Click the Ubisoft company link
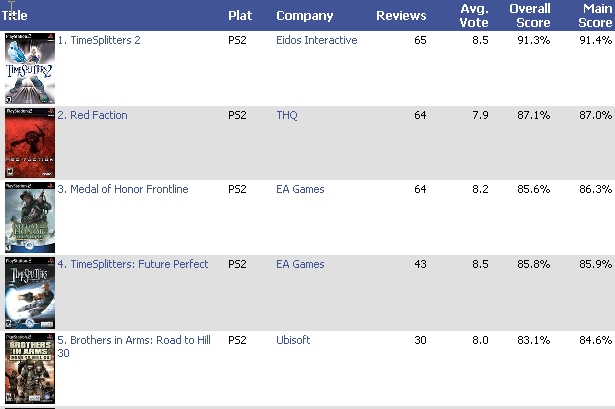The width and height of the screenshot is (615, 409). (x=293, y=340)
